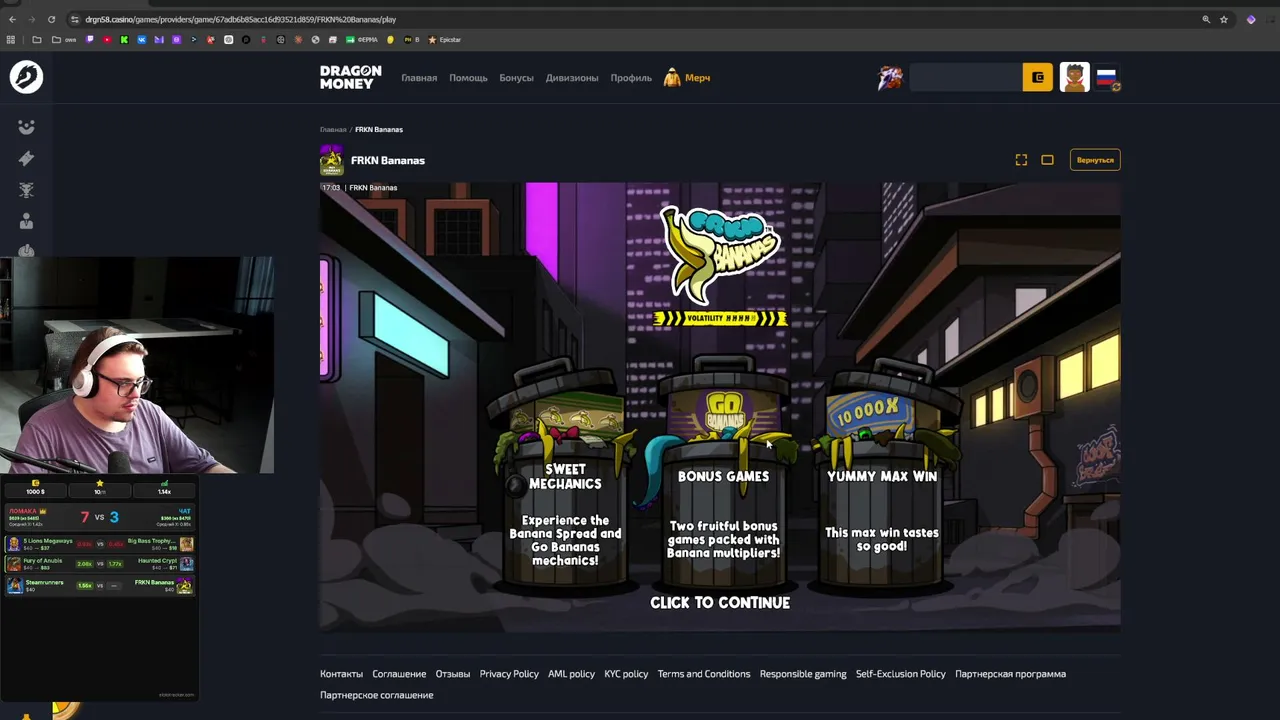Switch game to wide theater view
1280x720 pixels.
pos(1047,160)
